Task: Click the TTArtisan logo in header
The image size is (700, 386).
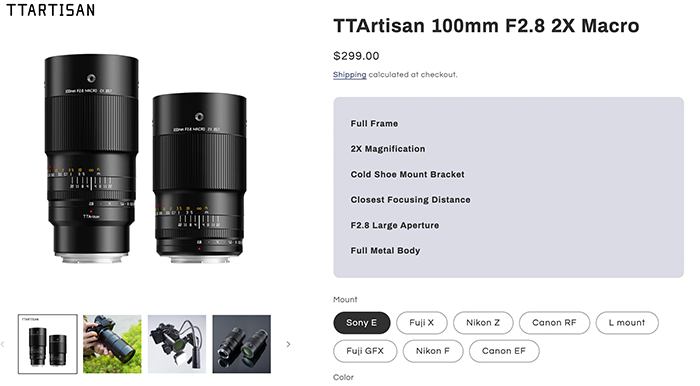Action: click(50, 10)
